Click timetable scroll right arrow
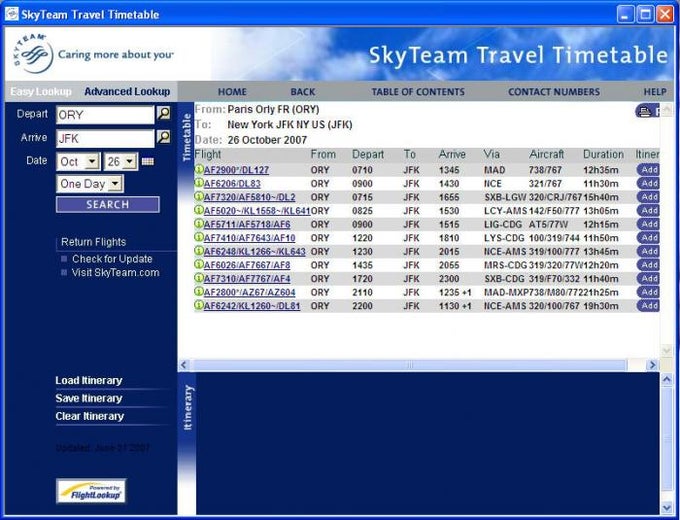Image resolution: width=680 pixels, height=520 pixels. pos(652,365)
